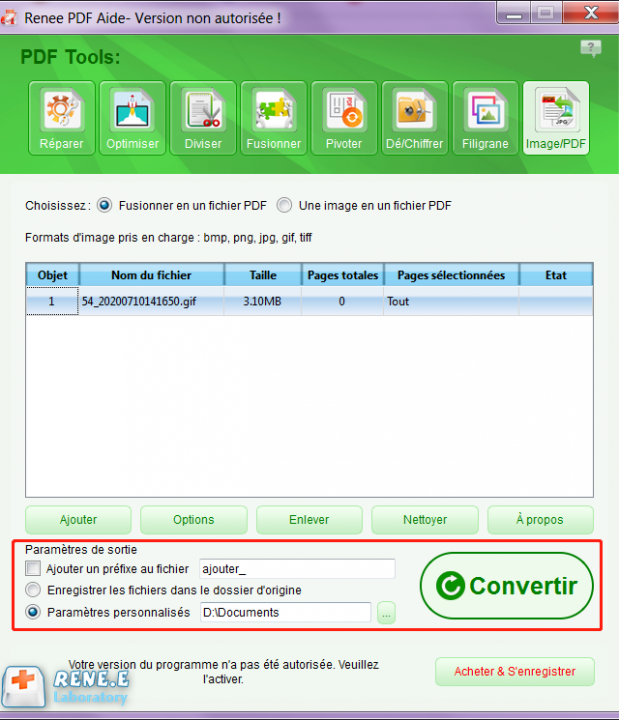This screenshot has height=720, width=619.
Task: Select the Dé/Chiffrer encryption tool
Action: 415,118
